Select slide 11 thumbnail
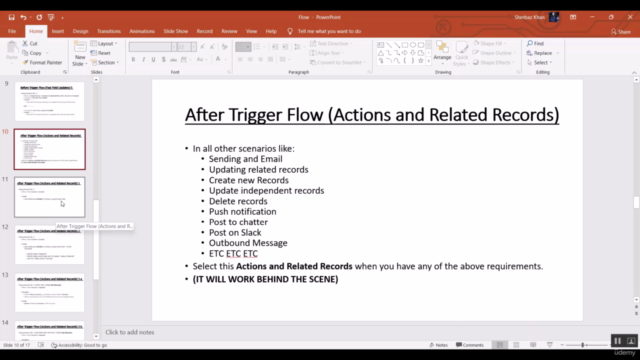The image size is (640, 360). tap(50, 197)
